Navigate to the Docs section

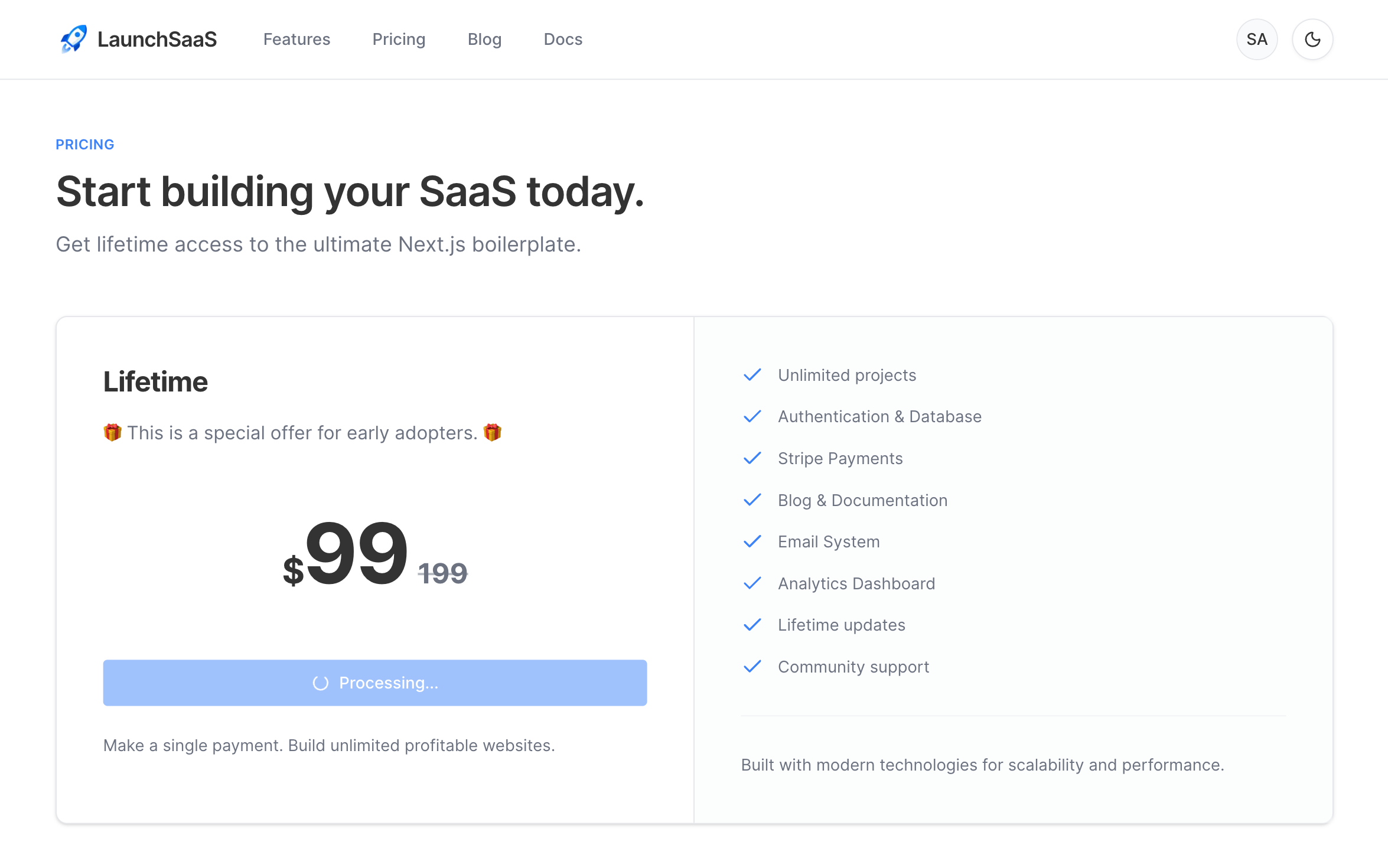pos(563,39)
